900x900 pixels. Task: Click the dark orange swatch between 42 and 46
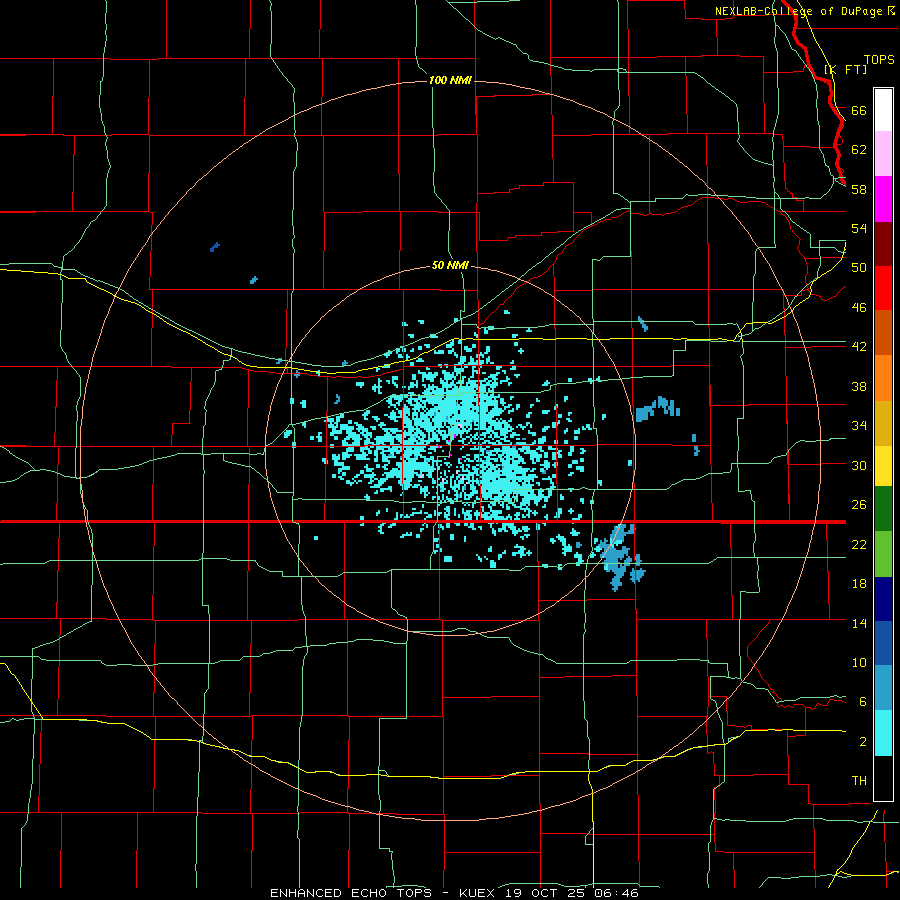point(883,332)
